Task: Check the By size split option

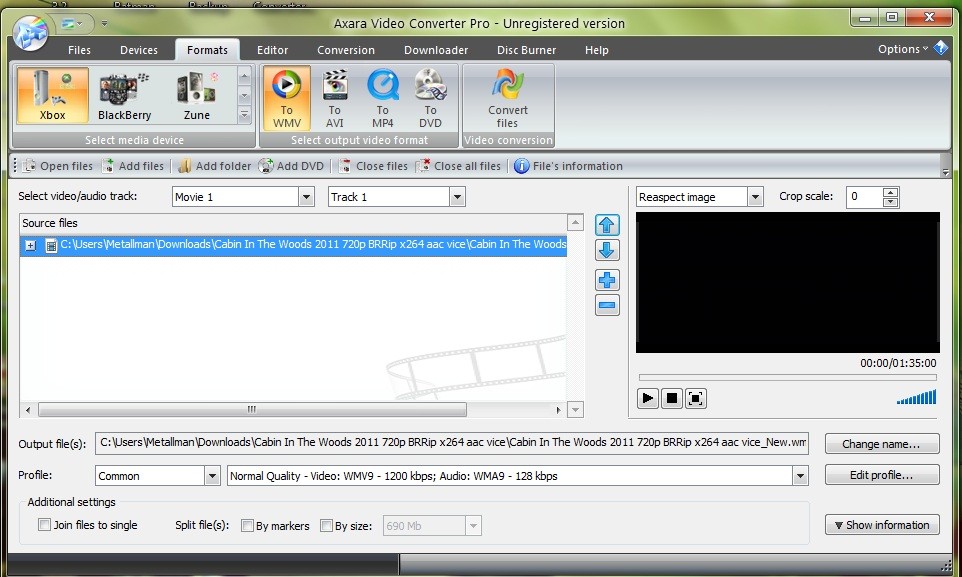Action: click(x=326, y=525)
